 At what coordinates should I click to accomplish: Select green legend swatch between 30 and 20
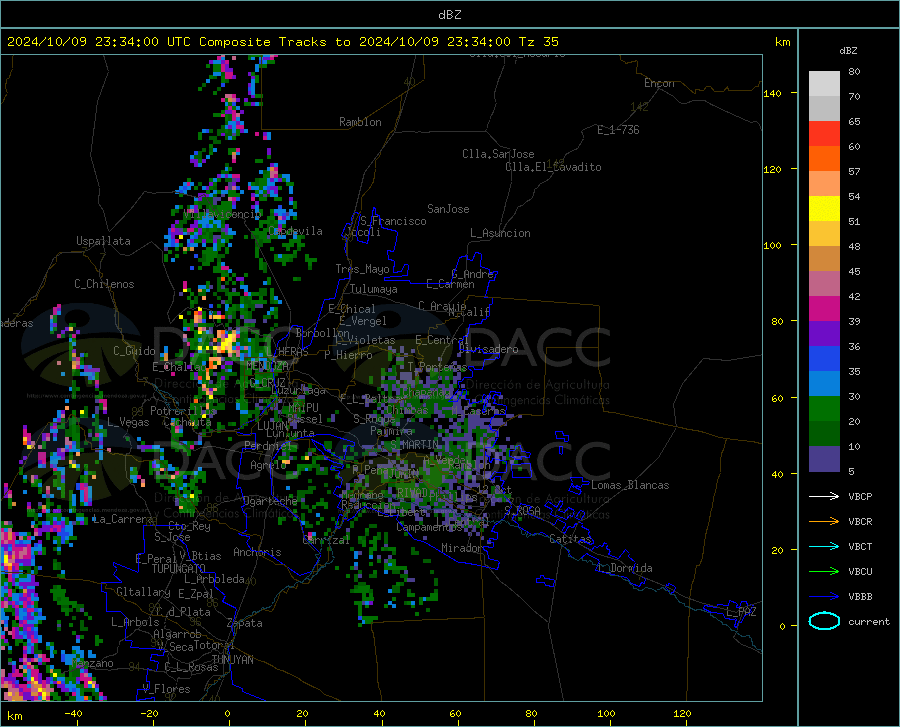tap(824, 409)
